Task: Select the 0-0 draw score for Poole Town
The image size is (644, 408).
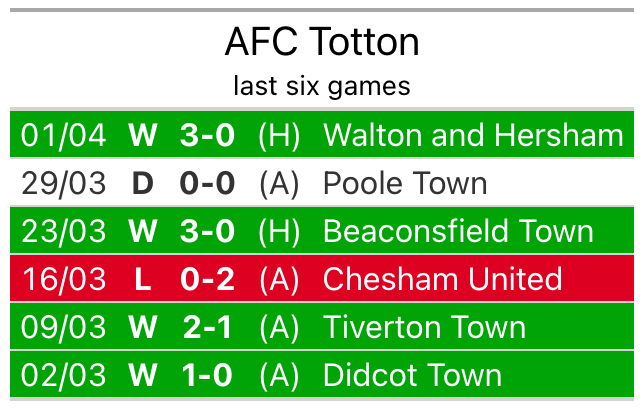Action: (x=207, y=183)
